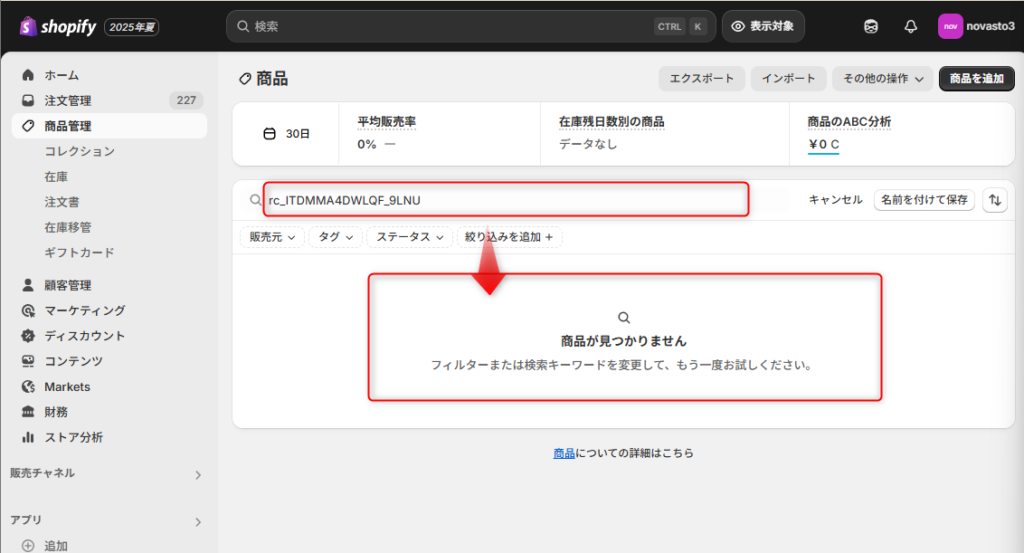Image resolution: width=1024 pixels, height=553 pixels.
Task: Open the 商品のABC分析 metric card
Action: coord(901,133)
